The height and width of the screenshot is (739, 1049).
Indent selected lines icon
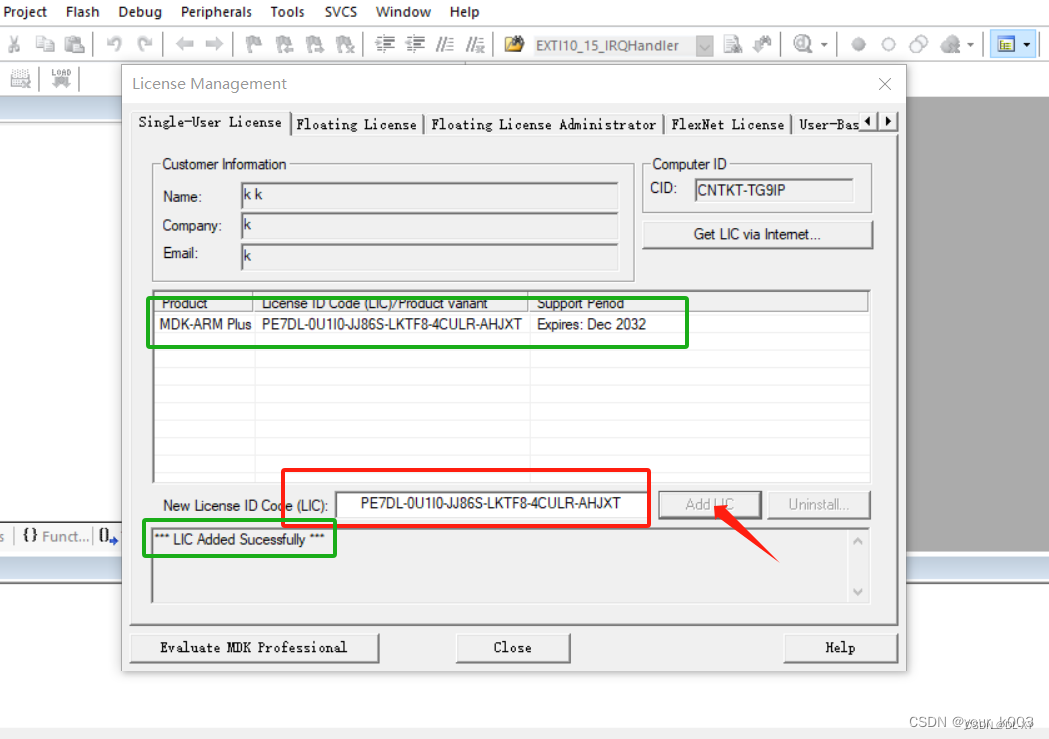[385, 45]
